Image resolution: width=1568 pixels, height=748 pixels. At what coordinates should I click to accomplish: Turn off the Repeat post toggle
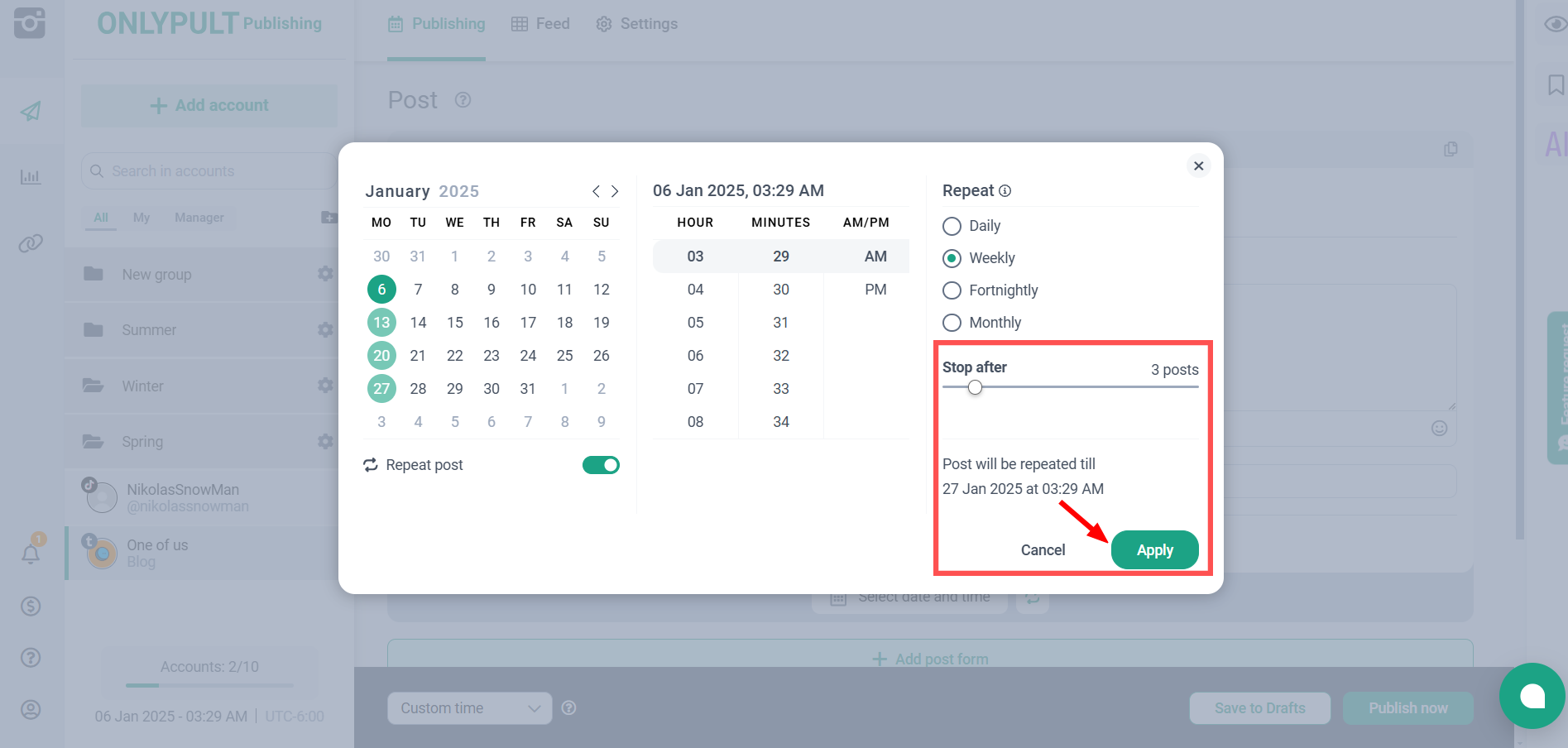pos(601,465)
